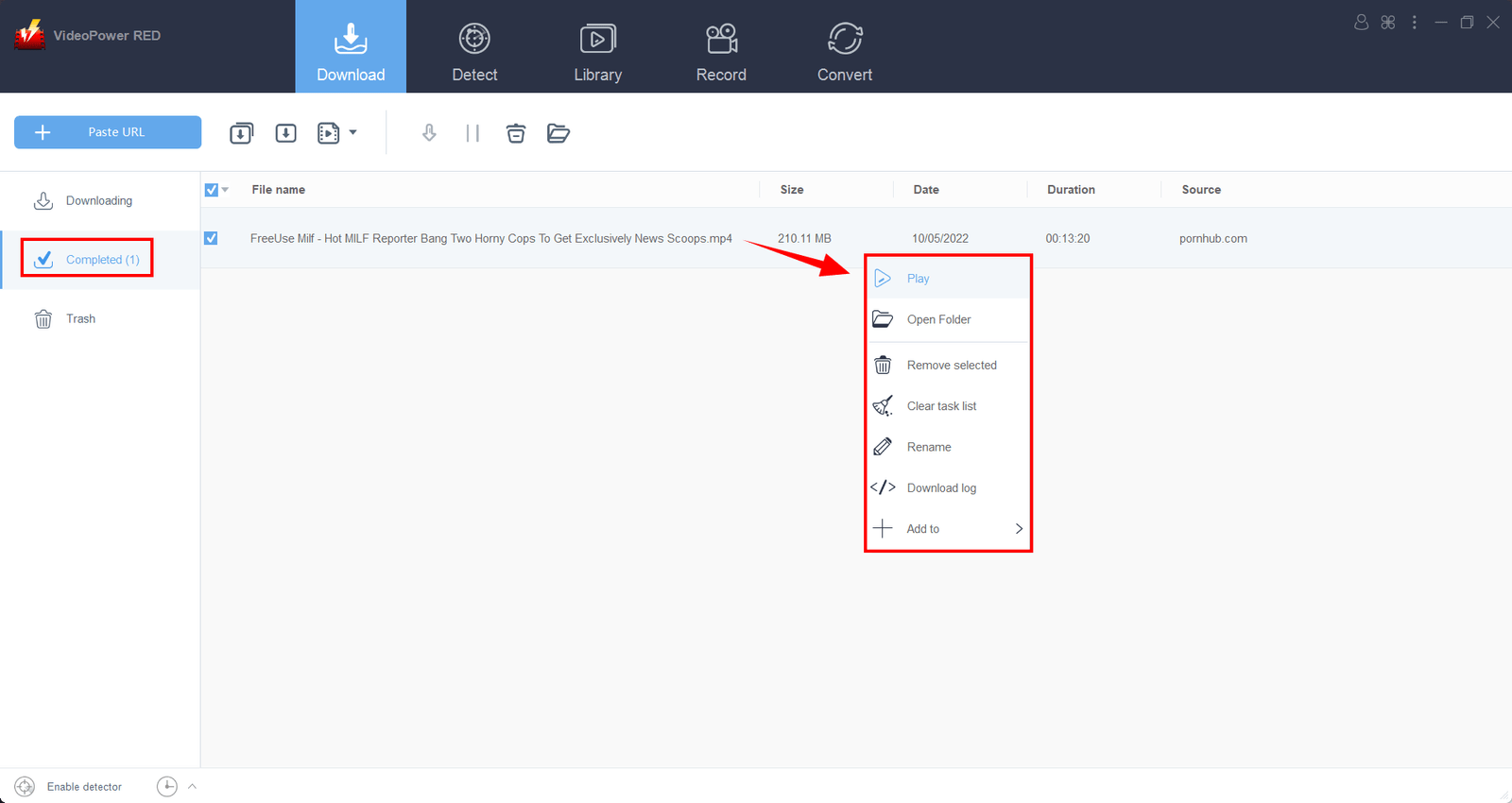
Task: Click the start download arrow icon
Action: [429, 133]
